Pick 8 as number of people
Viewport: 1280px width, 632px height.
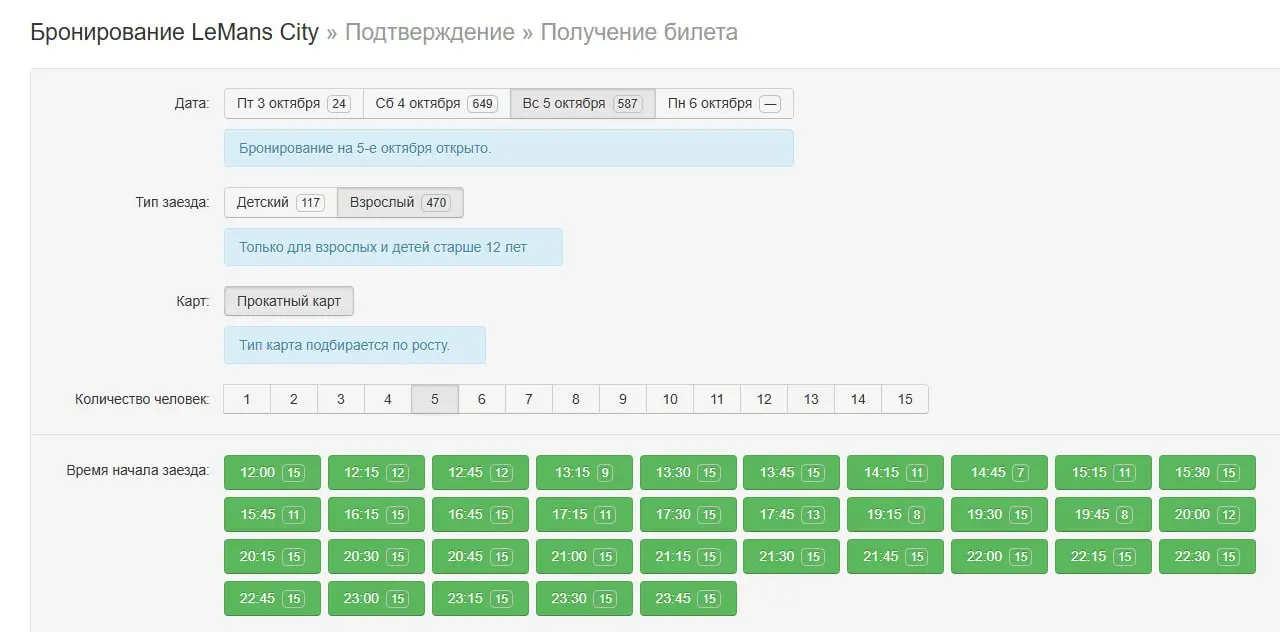[x=576, y=399]
